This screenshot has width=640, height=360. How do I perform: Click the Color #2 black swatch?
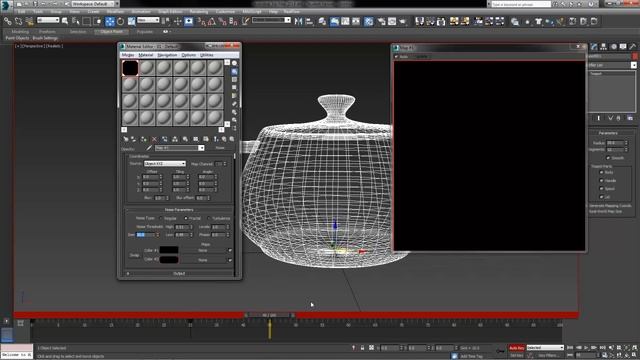click(169, 260)
